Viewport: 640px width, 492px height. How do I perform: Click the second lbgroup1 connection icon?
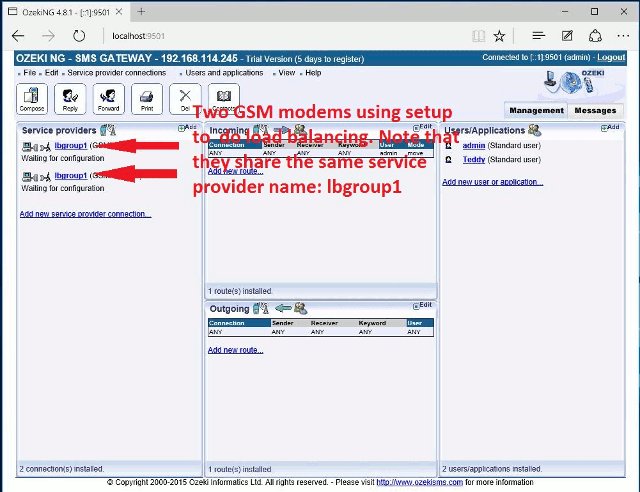(36, 176)
